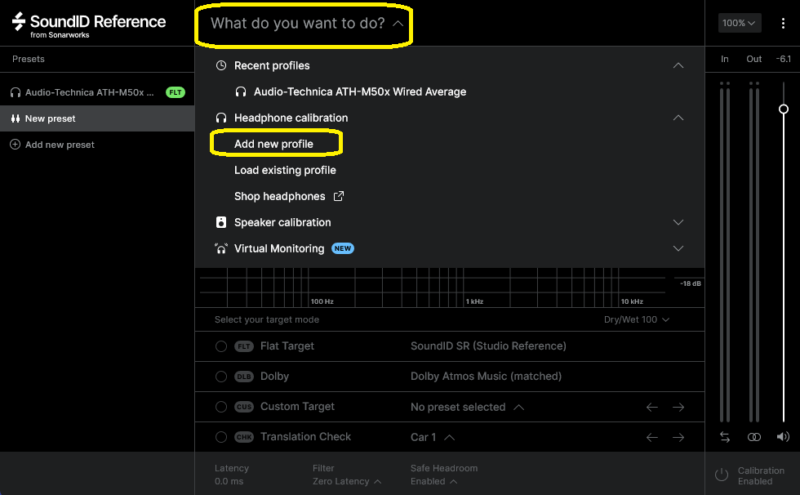This screenshot has width=800, height=495.
Task: Click the swap channels icon below meters
Action: 724,437
